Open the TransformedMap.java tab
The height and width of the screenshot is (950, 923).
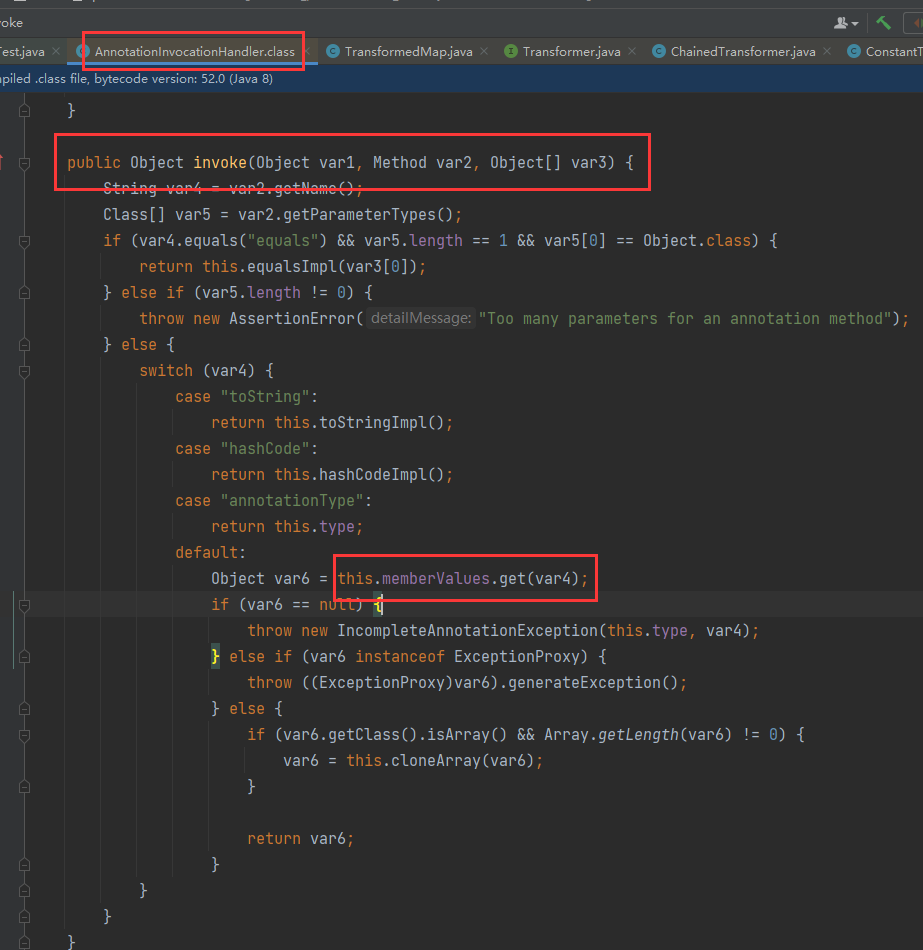[408, 51]
